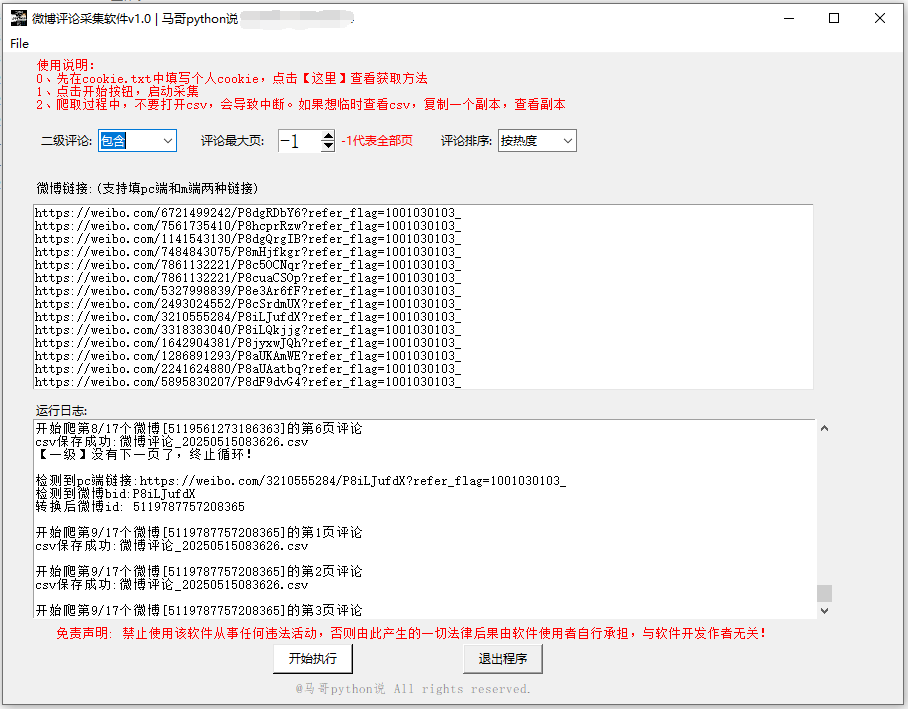Click log line 检测到微博bid:P8iLJufdX
Screen dimensions: 908x709
[115, 494]
